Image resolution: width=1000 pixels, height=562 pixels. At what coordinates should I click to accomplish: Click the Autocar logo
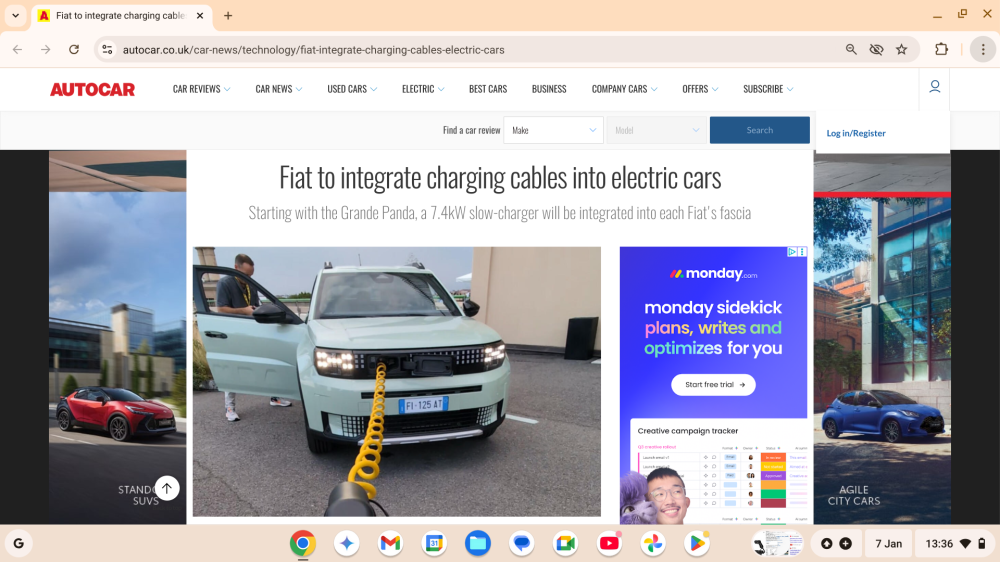click(x=92, y=89)
